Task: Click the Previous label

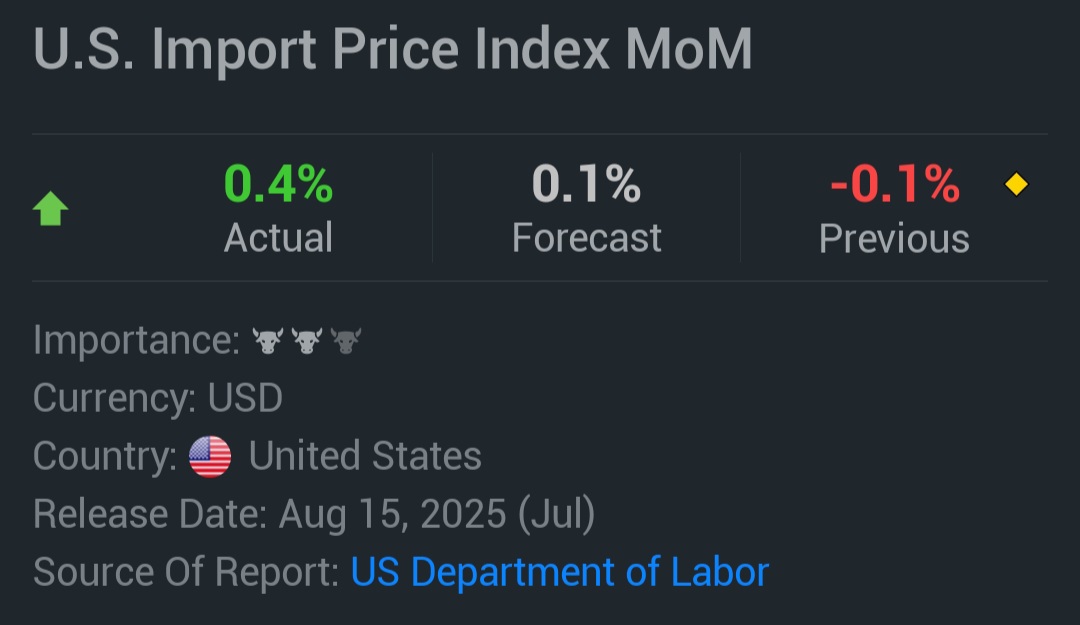Action: coord(894,239)
